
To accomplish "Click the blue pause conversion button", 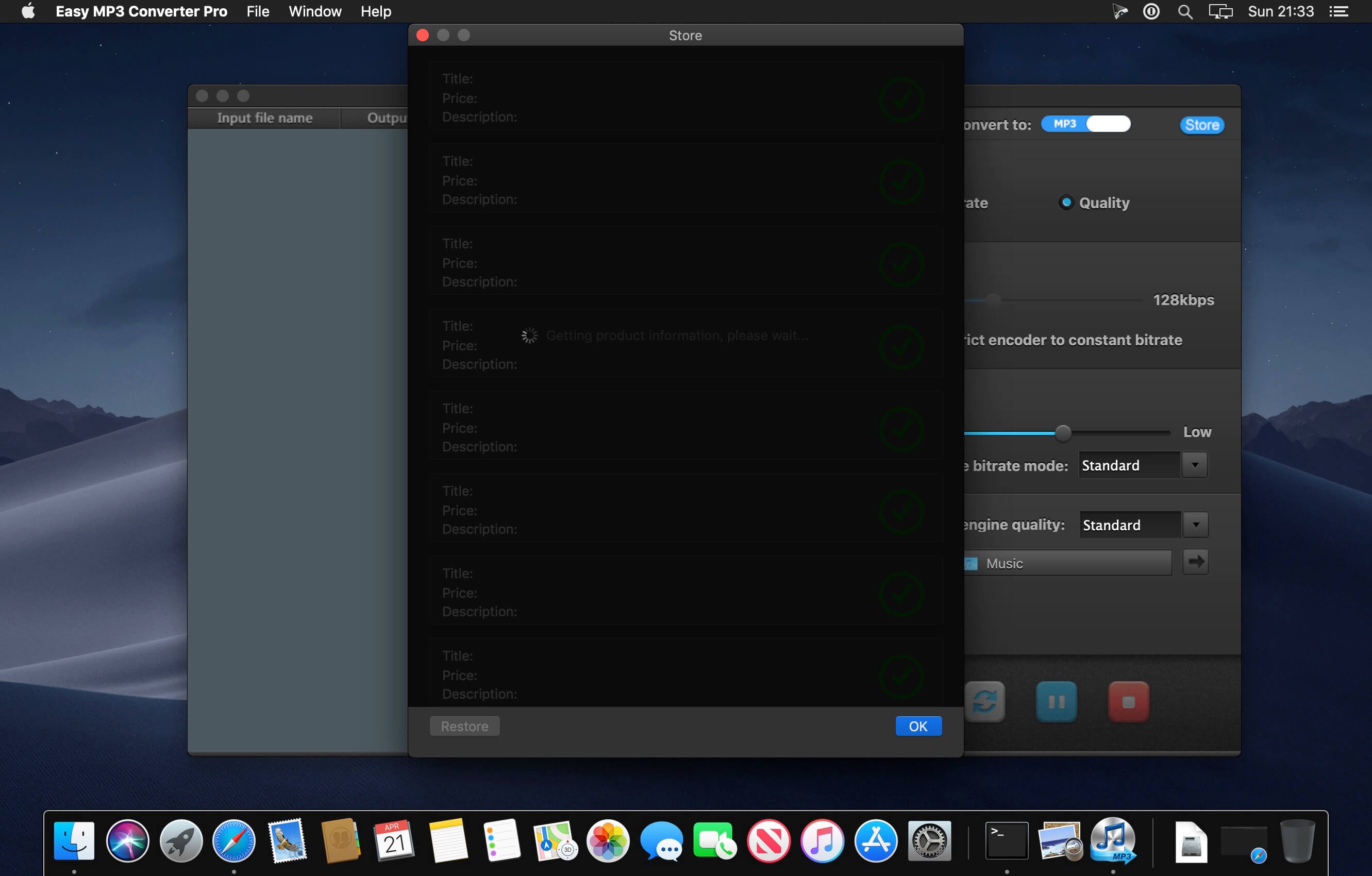I will point(1056,701).
